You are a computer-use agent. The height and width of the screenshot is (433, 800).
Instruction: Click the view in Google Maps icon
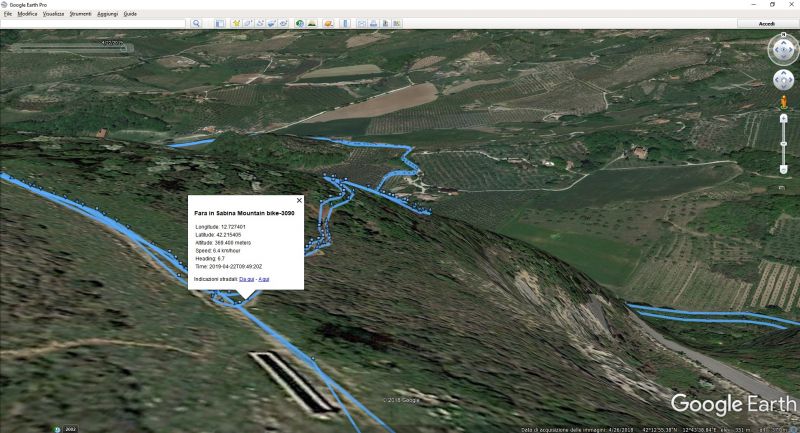click(397, 23)
